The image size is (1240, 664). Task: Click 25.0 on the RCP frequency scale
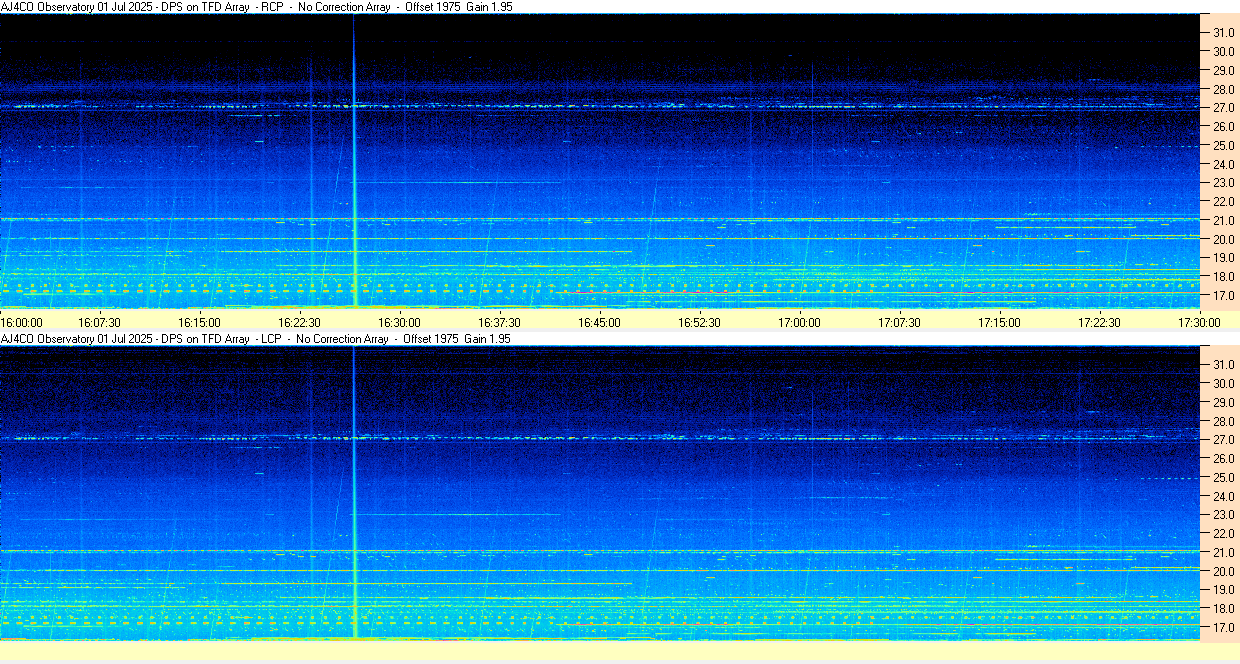pyautogui.click(x=1224, y=146)
